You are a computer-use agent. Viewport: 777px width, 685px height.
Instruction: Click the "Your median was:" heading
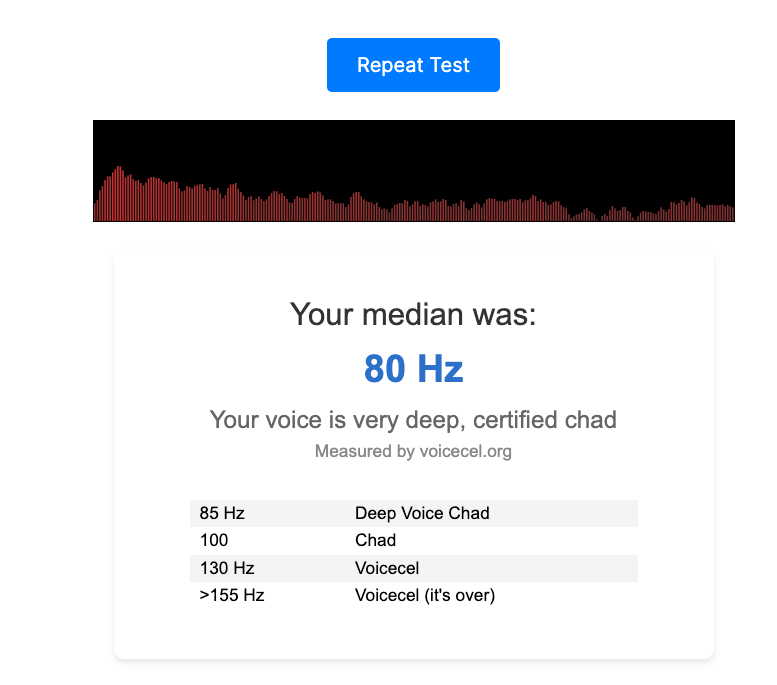coord(413,314)
